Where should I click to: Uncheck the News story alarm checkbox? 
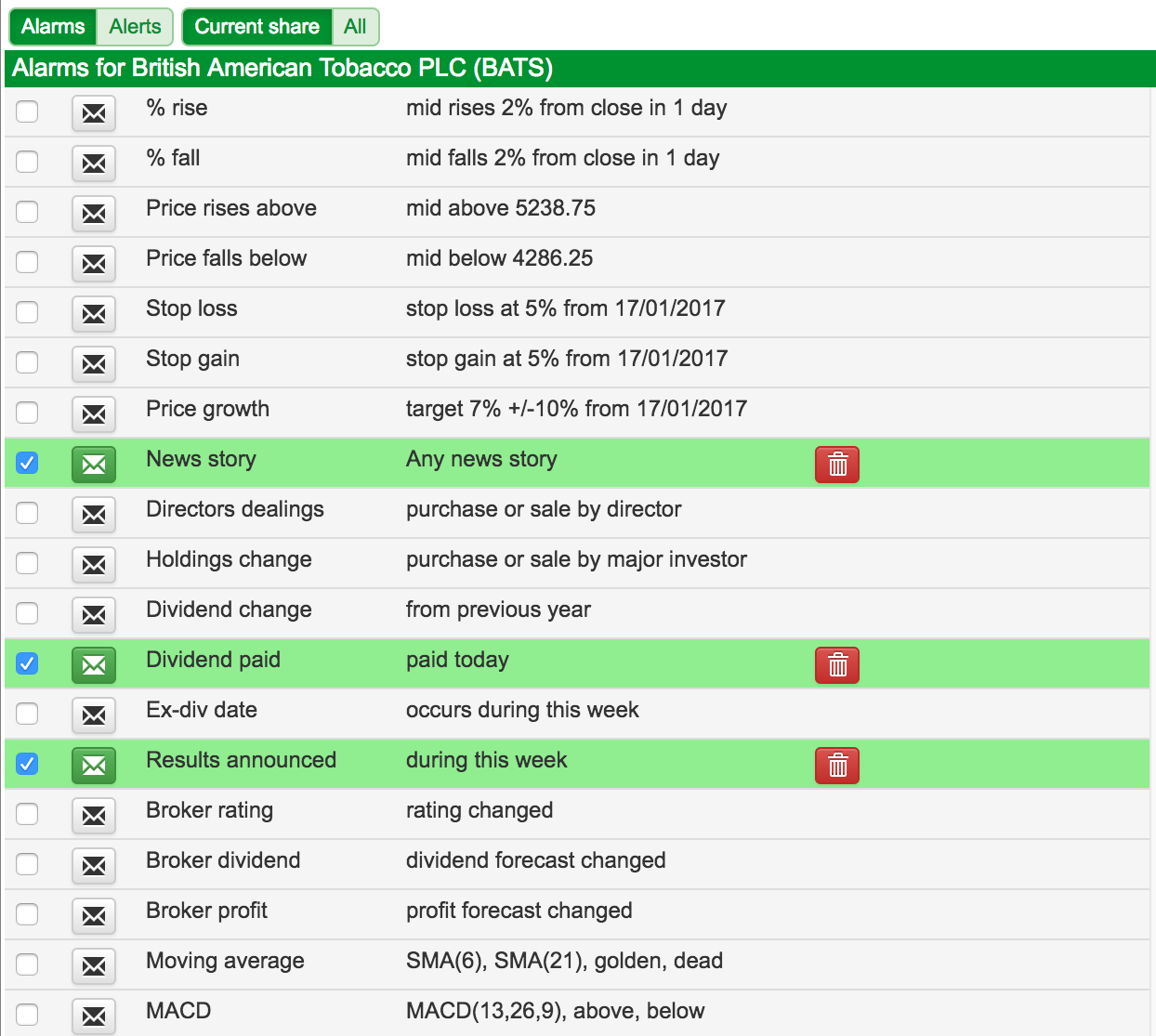click(27, 463)
